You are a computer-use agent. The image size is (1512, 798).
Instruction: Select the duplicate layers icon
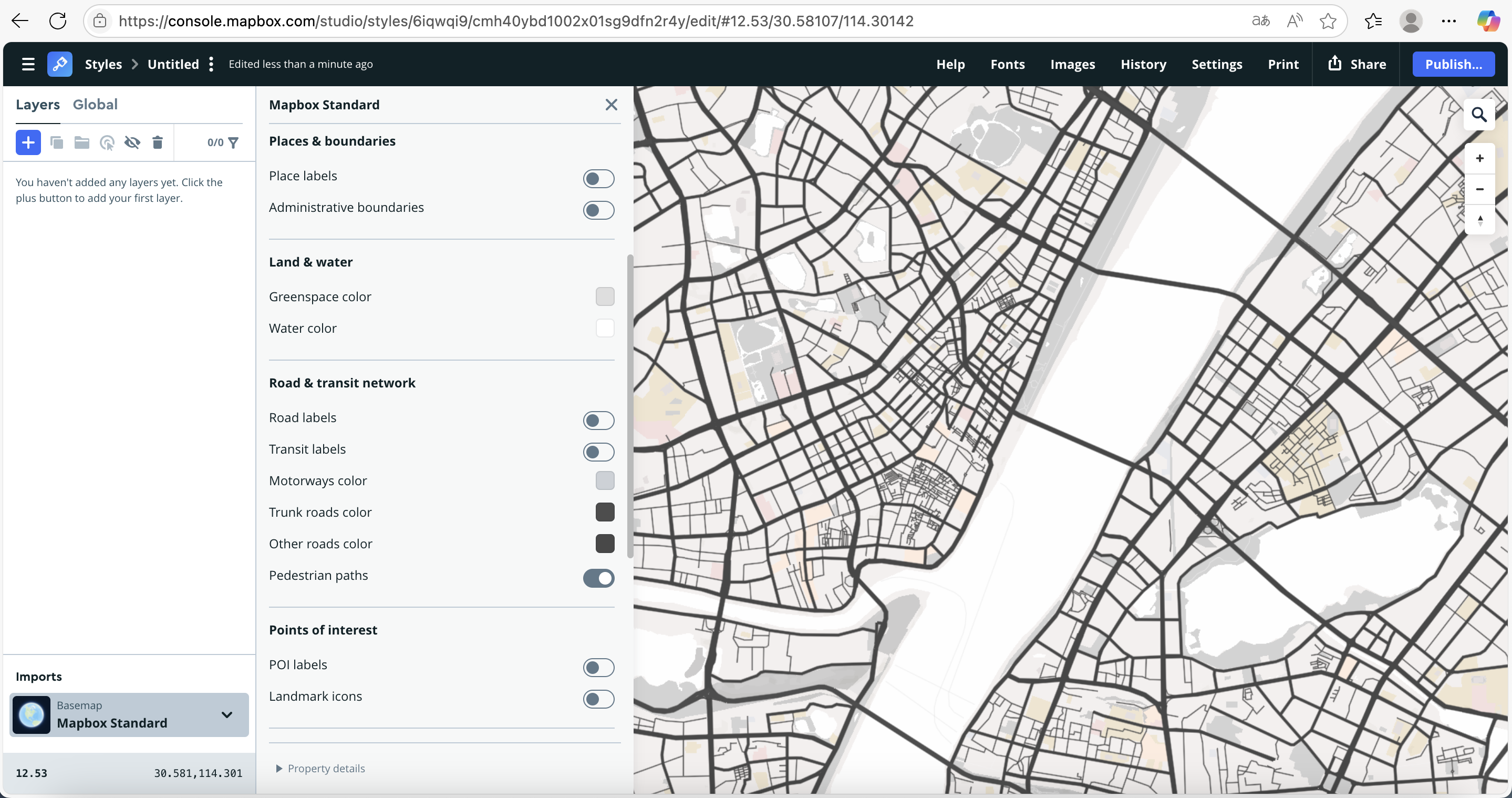[56, 142]
